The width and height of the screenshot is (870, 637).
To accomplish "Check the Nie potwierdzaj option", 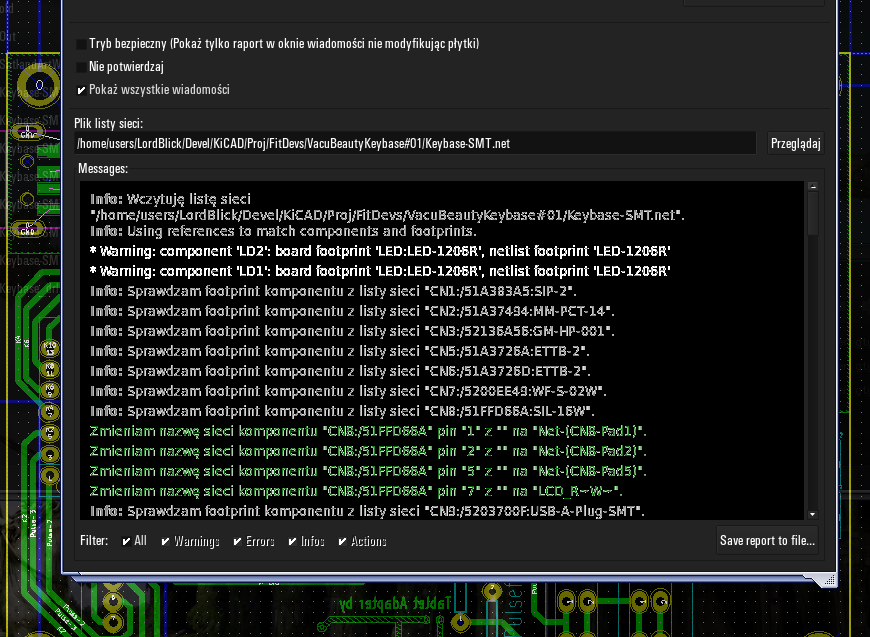I will 82,67.
